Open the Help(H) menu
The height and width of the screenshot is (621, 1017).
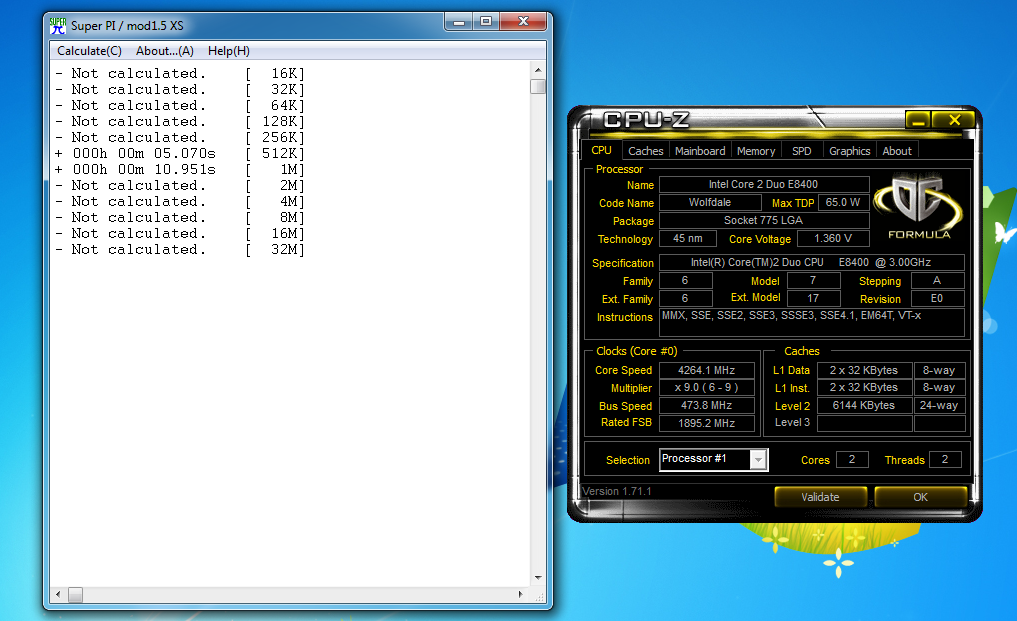click(x=228, y=51)
